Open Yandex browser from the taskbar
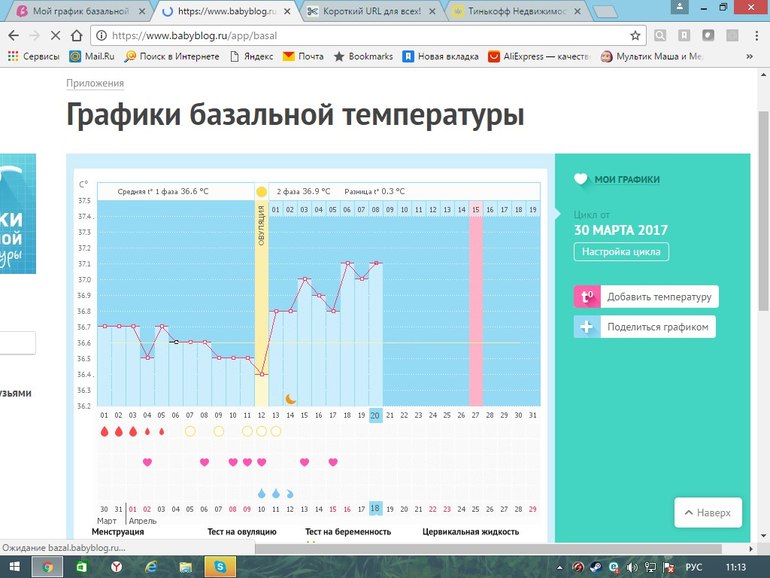 [116, 567]
